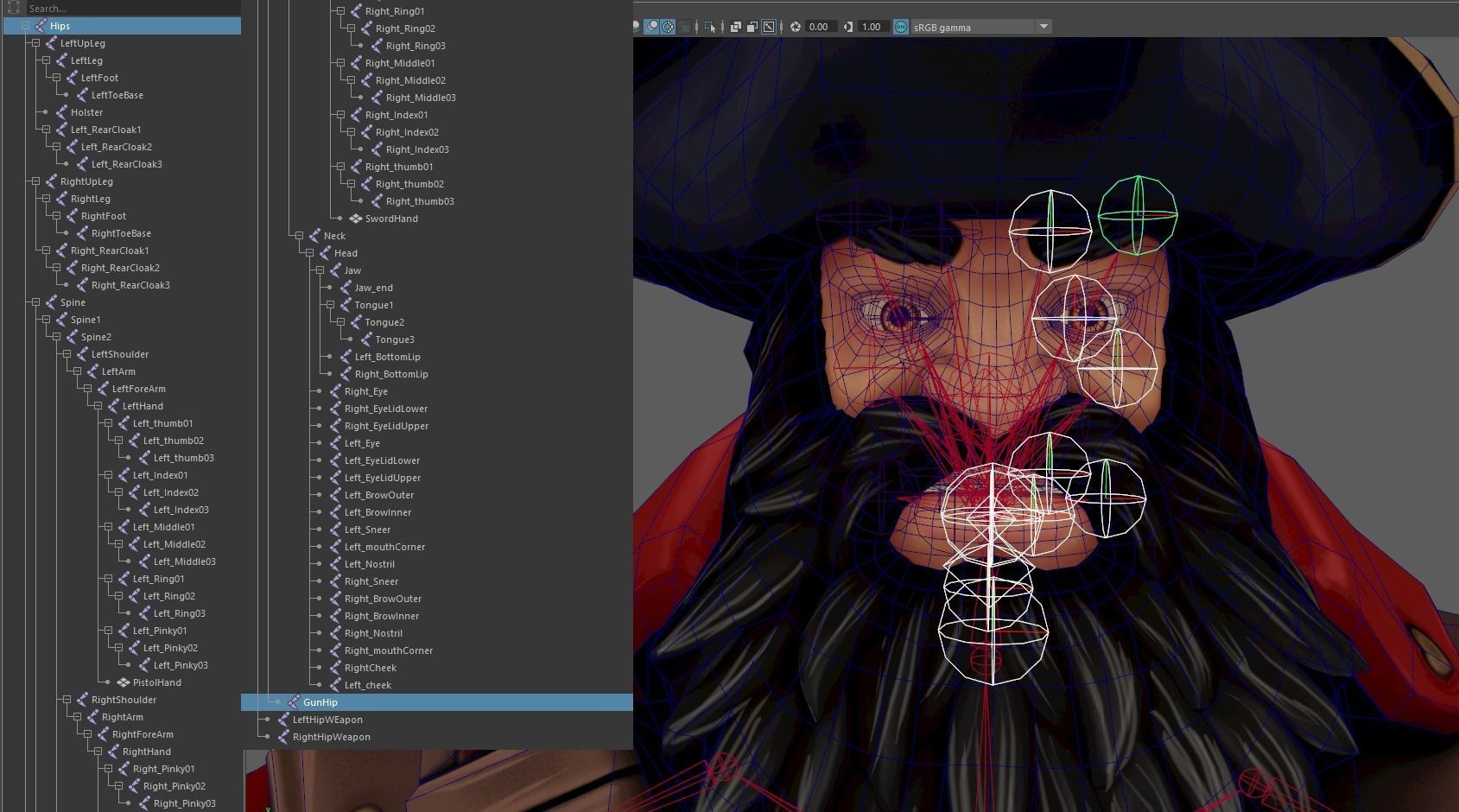Collapse the Spine branch
This screenshot has width=1459, height=812.
click(x=35, y=302)
